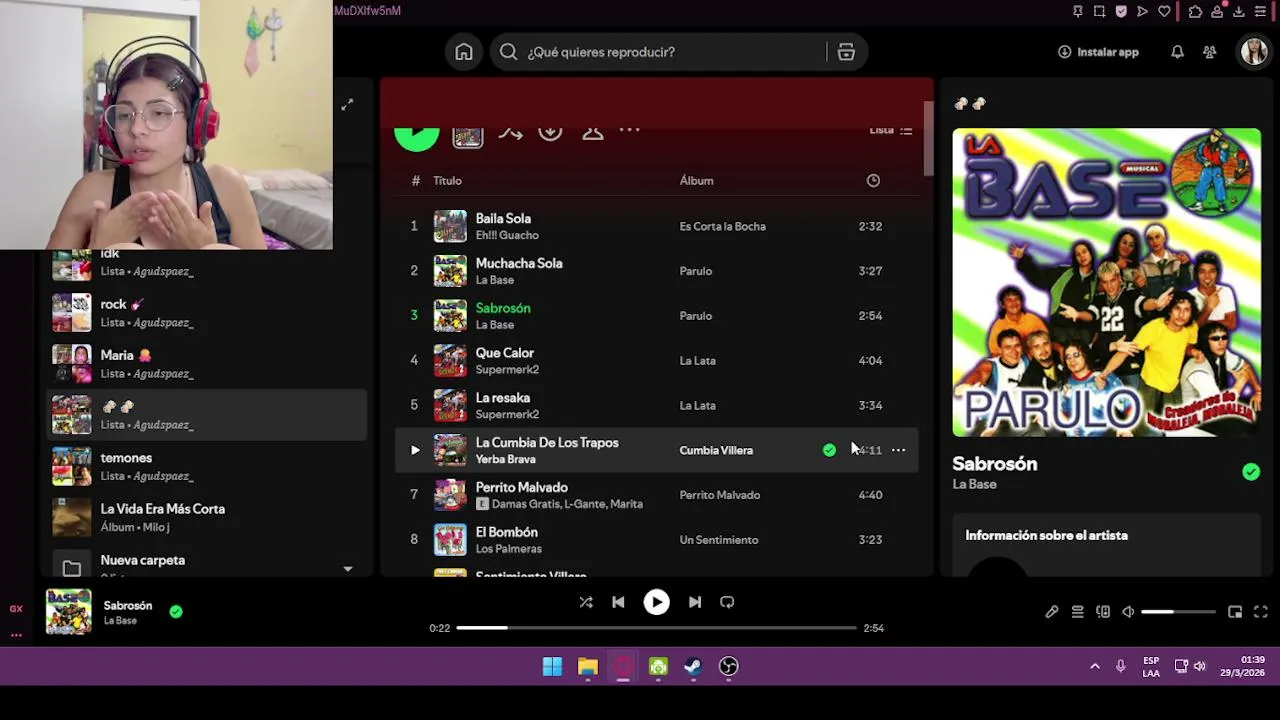The height and width of the screenshot is (720, 1280).
Task: Open connect to a device icon
Action: pyautogui.click(x=1103, y=612)
